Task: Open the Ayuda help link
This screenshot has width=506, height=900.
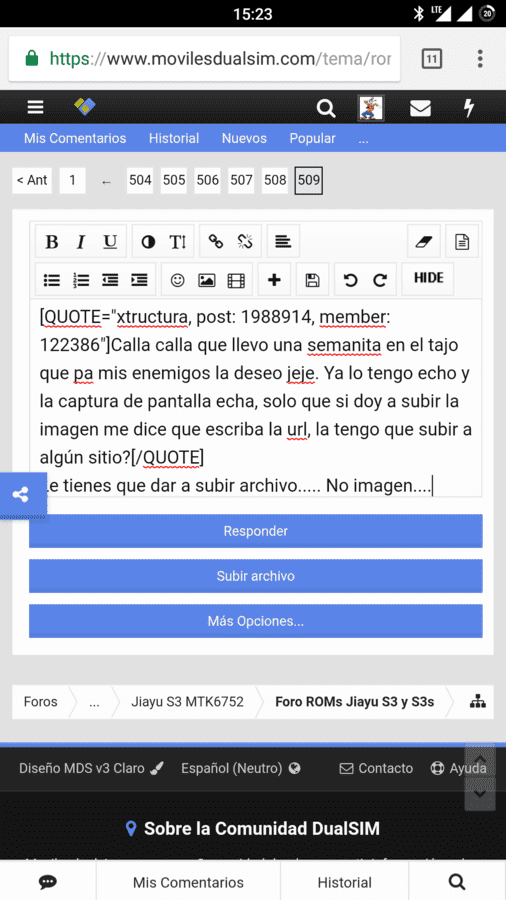Action: (458, 768)
